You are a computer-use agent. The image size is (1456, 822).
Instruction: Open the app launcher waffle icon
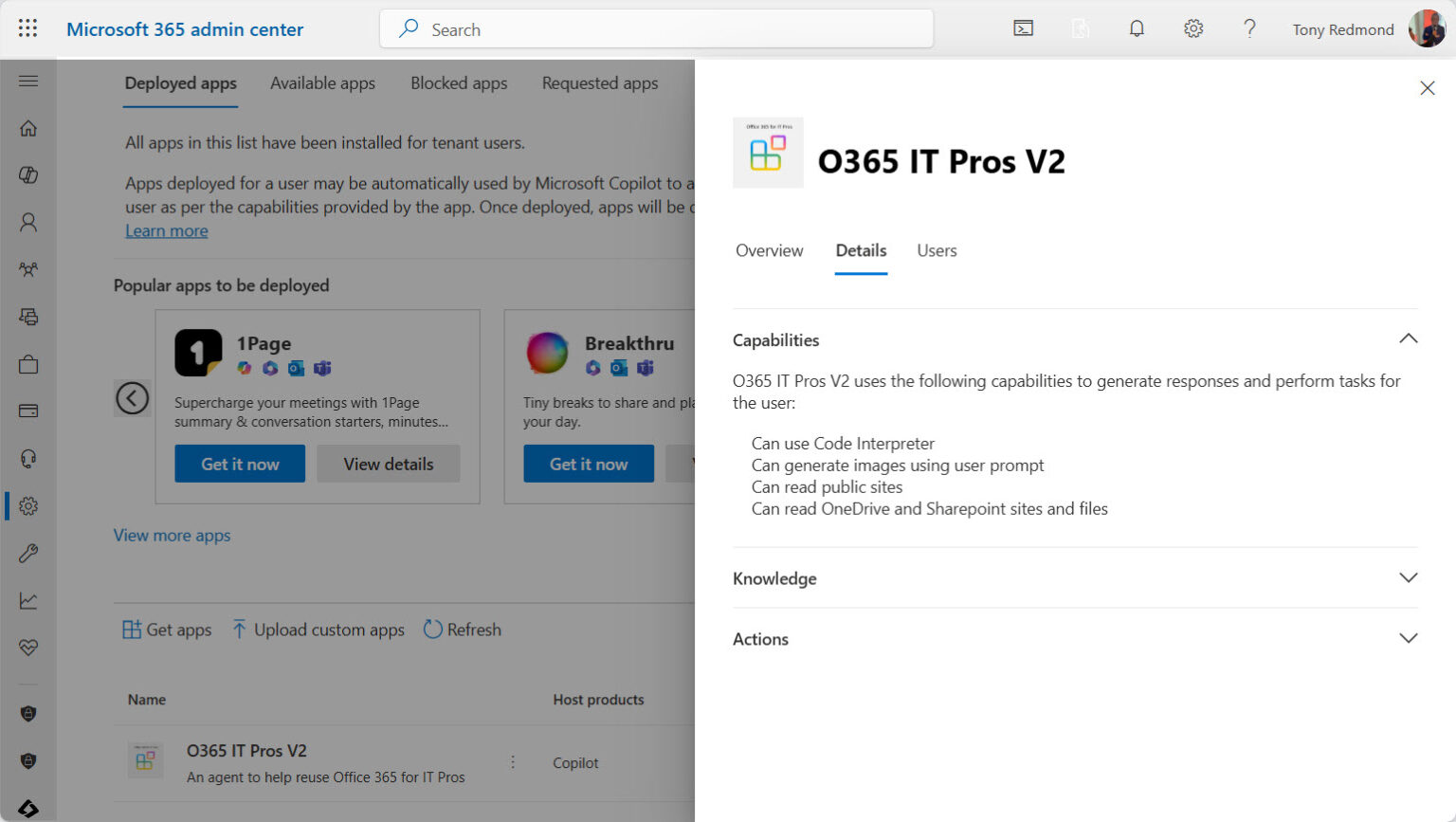pos(27,28)
